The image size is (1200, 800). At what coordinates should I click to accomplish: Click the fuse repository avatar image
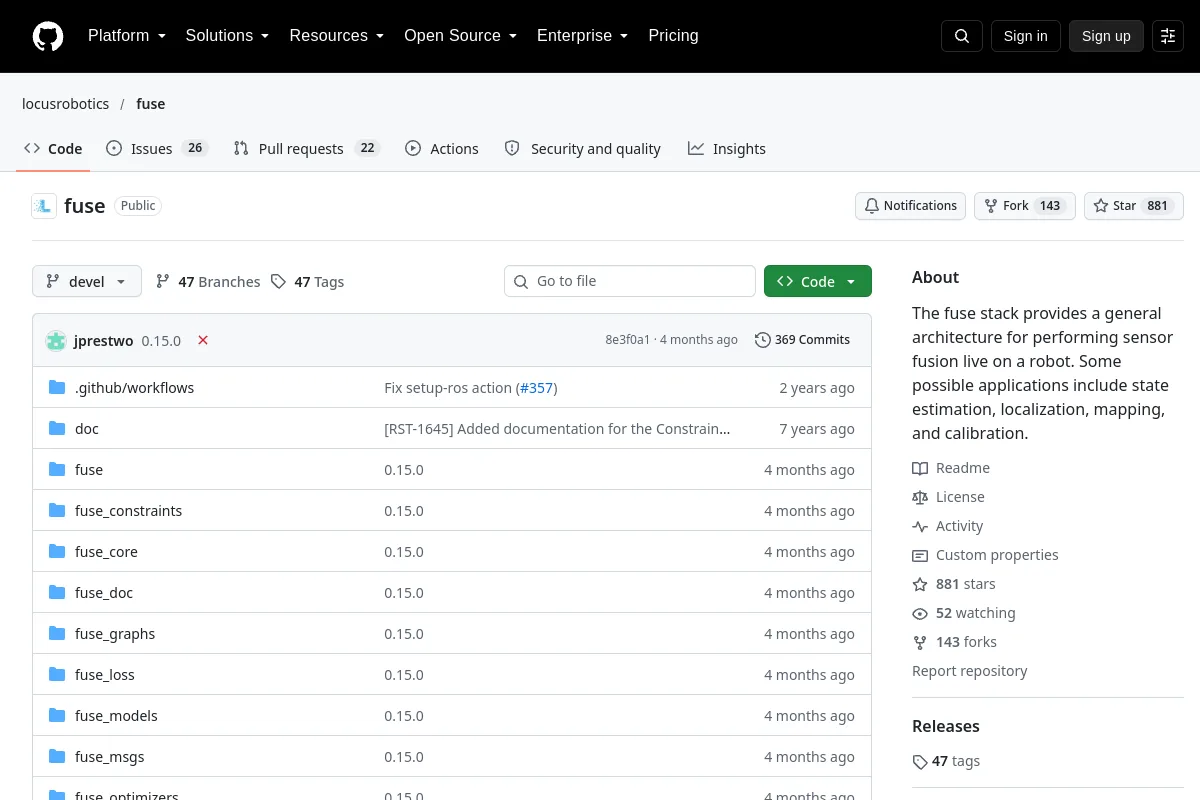pyautogui.click(x=44, y=206)
